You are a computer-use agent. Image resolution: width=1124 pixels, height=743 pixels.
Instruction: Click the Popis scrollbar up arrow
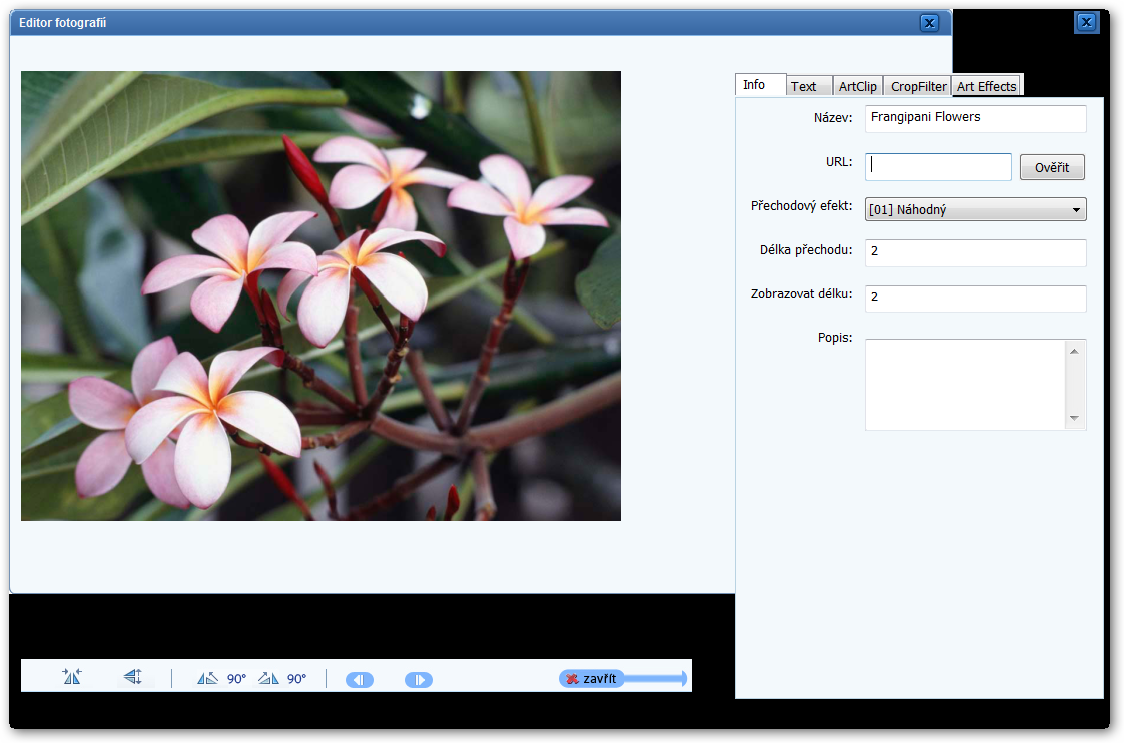pyautogui.click(x=1074, y=351)
